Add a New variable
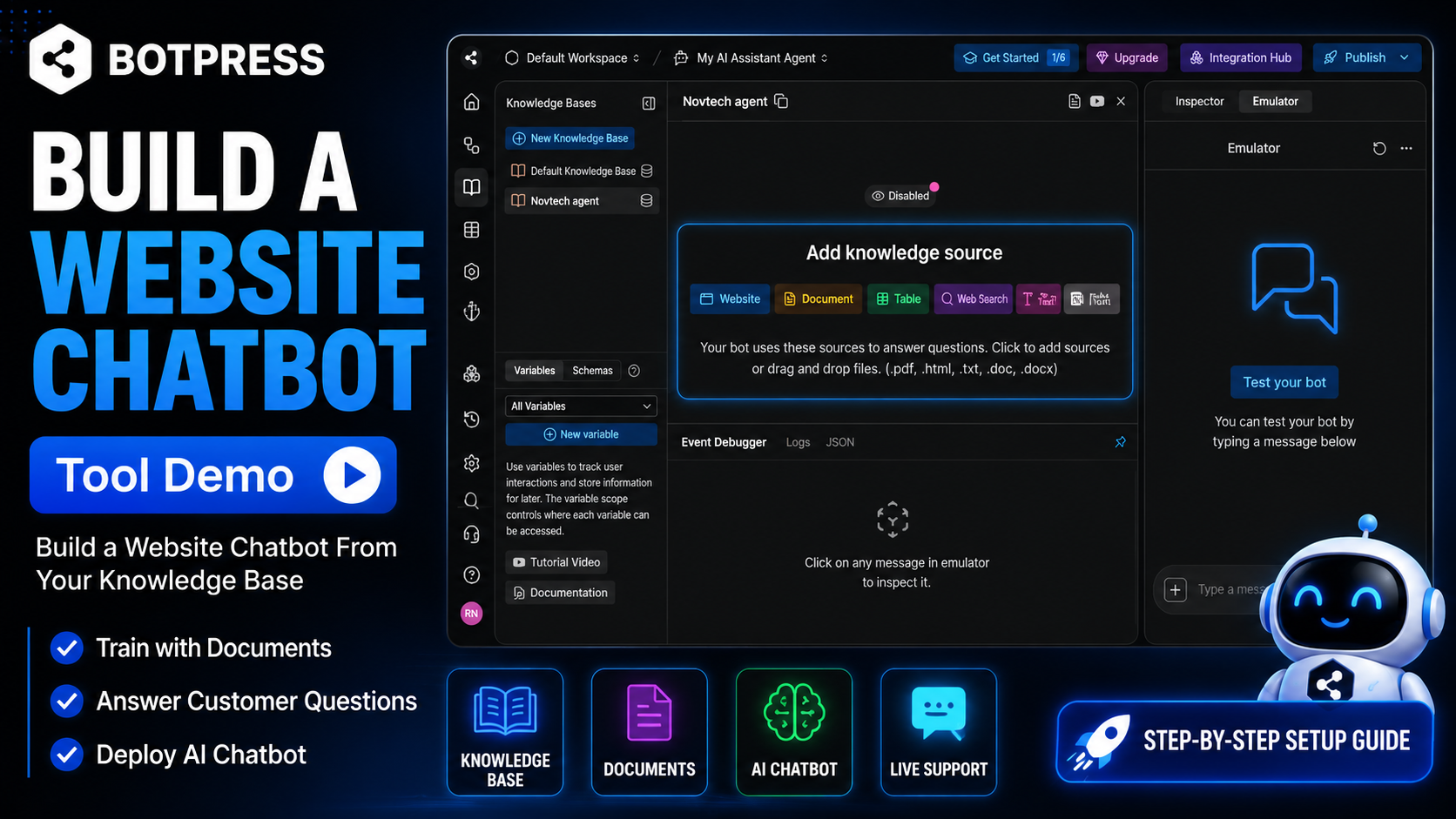Image resolution: width=1456 pixels, height=819 pixels. 581,434
